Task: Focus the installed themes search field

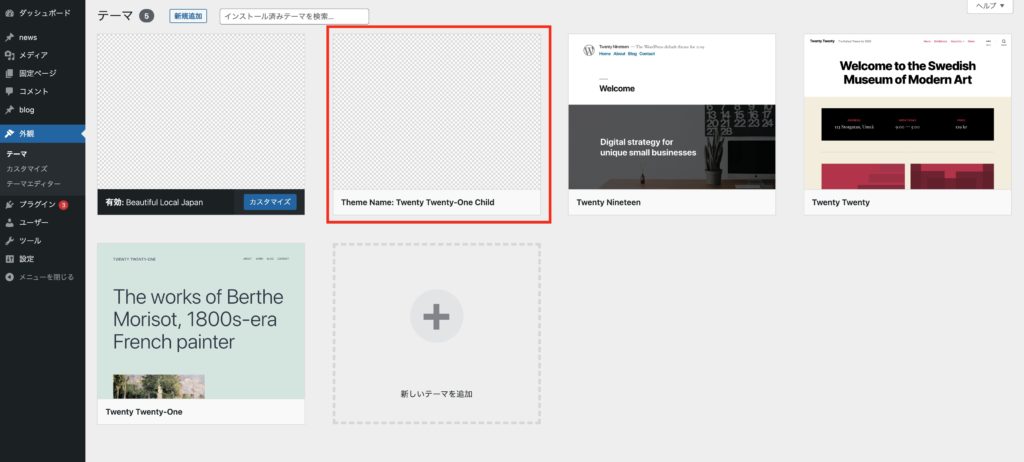Action: pos(294,16)
